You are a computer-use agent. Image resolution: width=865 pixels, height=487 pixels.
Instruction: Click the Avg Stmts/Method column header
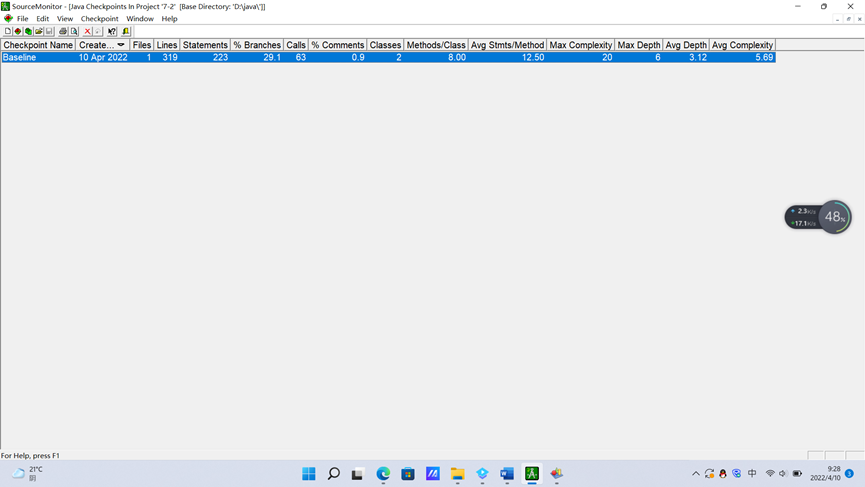coord(508,45)
